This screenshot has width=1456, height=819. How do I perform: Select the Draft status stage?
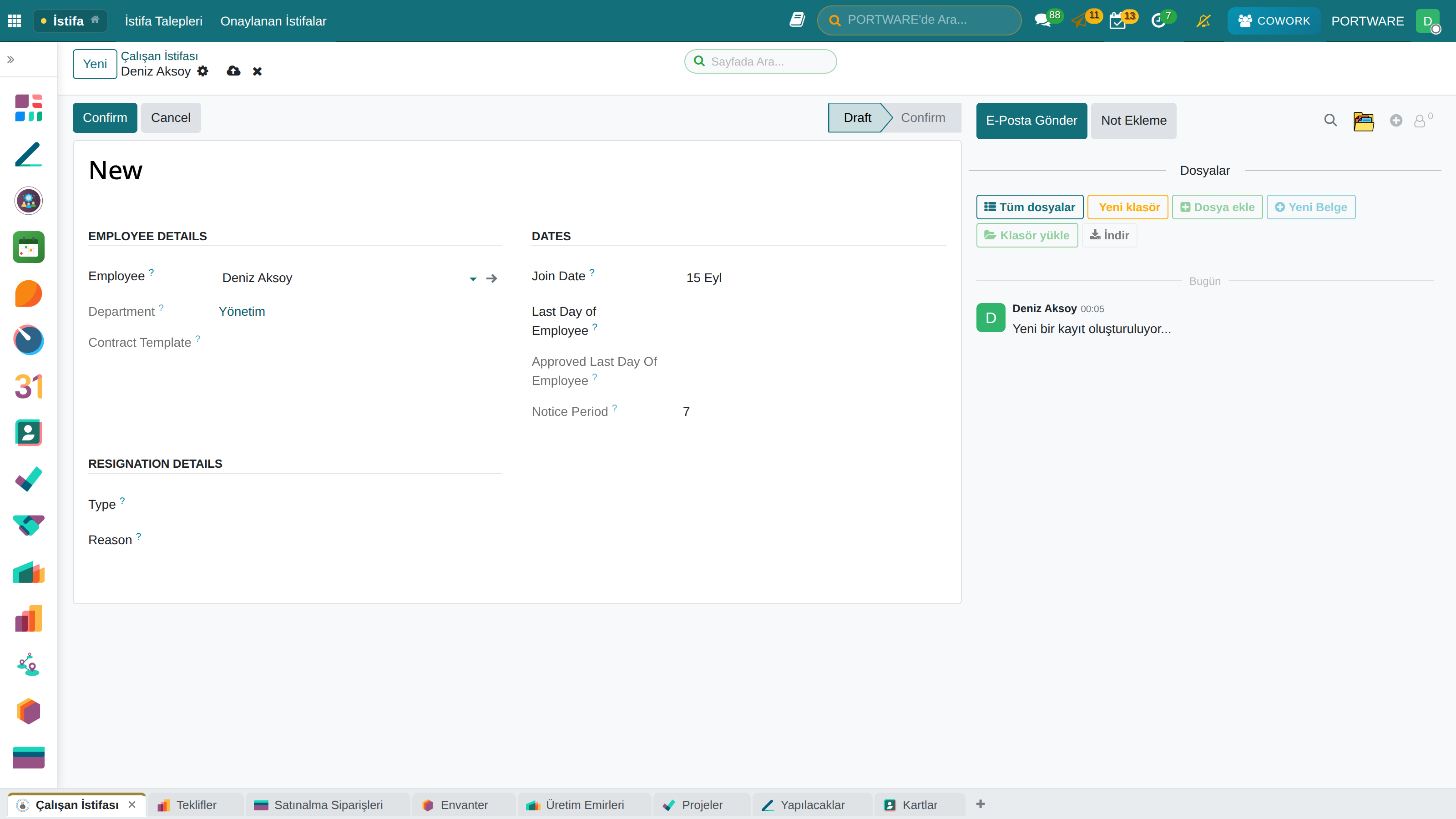coord(857,117)
